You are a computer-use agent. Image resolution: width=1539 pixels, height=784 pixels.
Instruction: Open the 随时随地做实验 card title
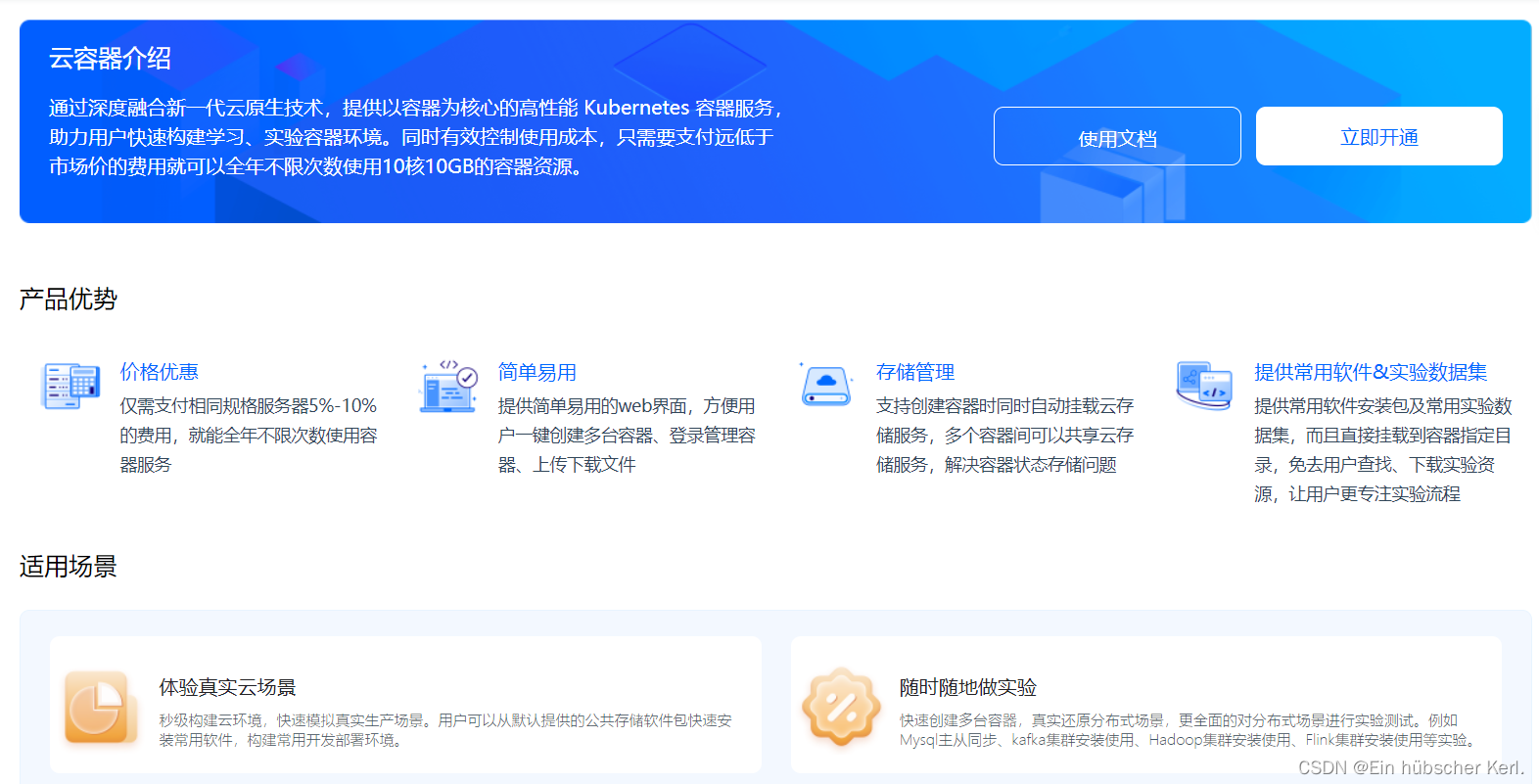point(967,687)
